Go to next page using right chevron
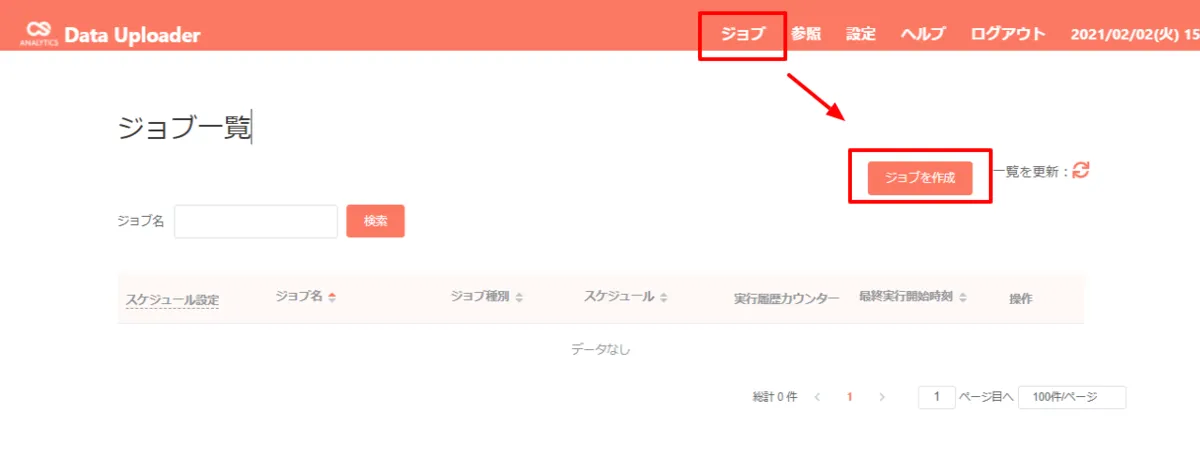This screenshot has width=1200, height=474. click(x=881, y=397)
